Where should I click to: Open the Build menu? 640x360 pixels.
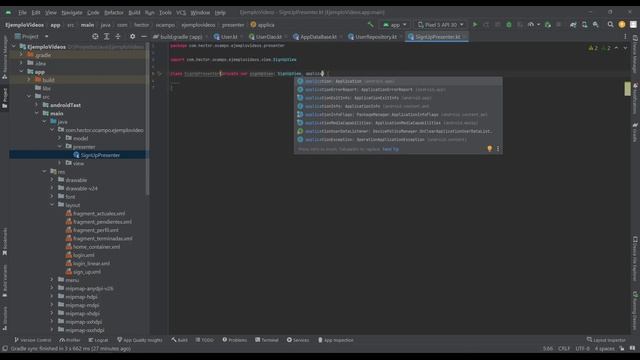coord(134,13)
